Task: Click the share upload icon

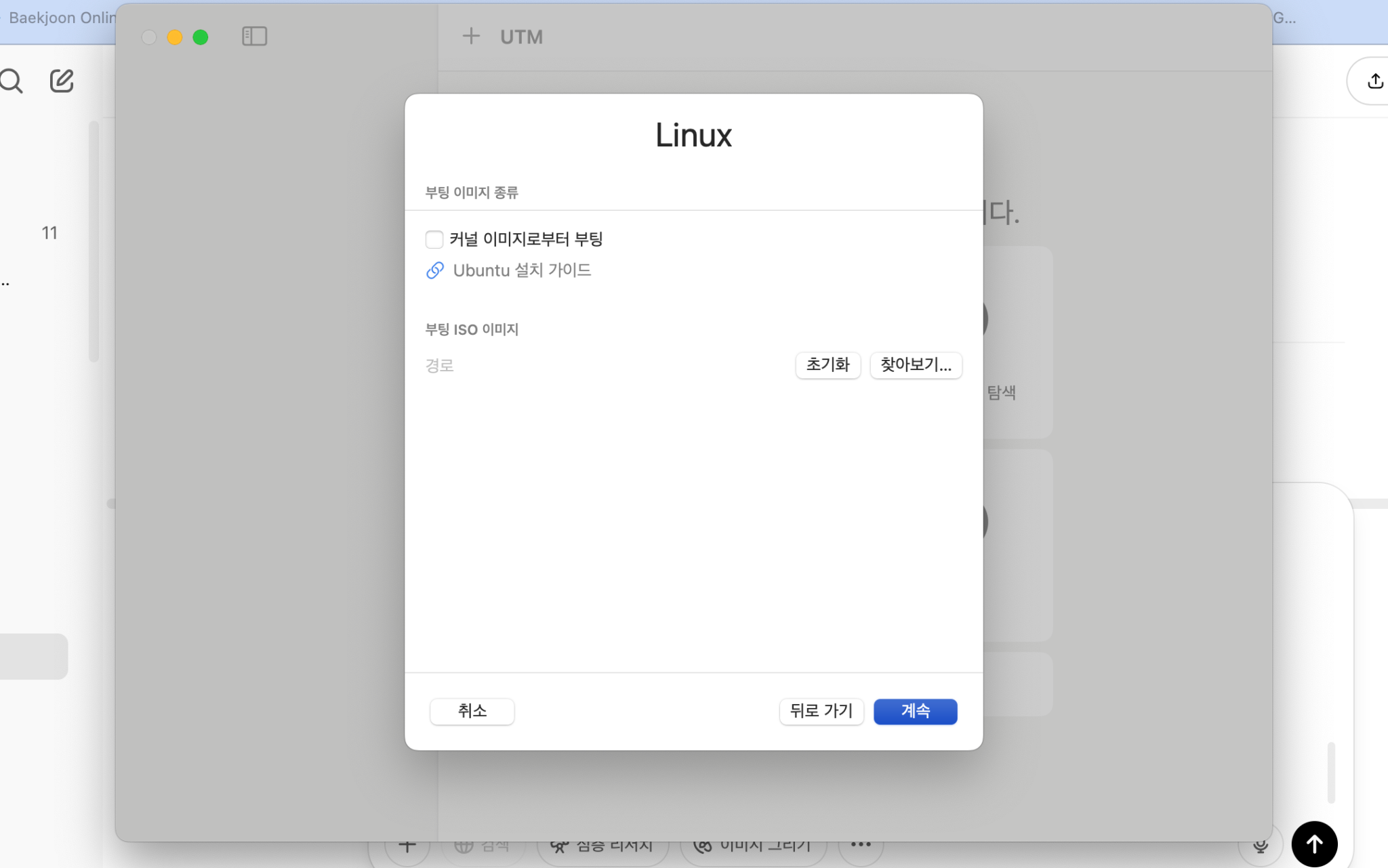Action: click(x=1374, y=81)
